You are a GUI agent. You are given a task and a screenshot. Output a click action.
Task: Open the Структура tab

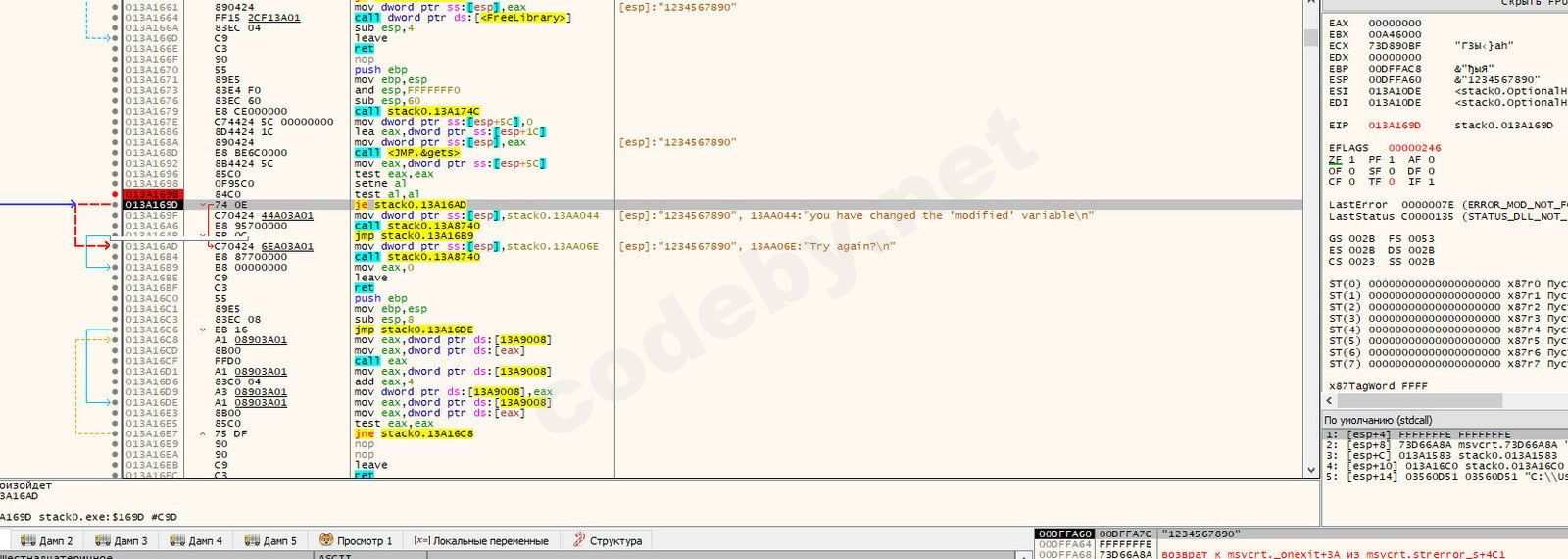[x=608, y=540]
